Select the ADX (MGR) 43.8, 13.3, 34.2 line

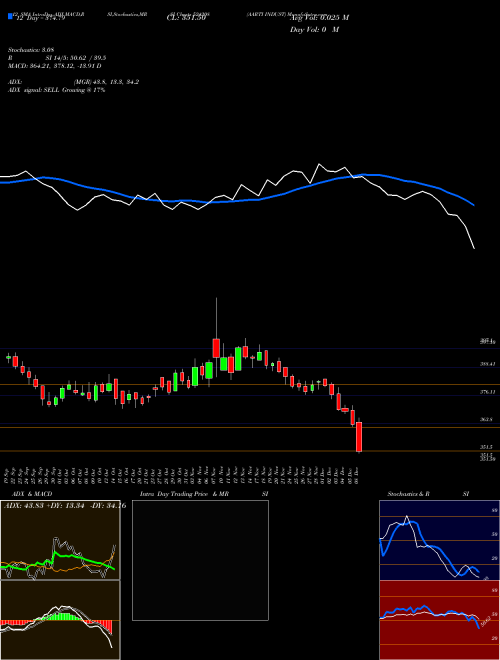coord(74,82)
